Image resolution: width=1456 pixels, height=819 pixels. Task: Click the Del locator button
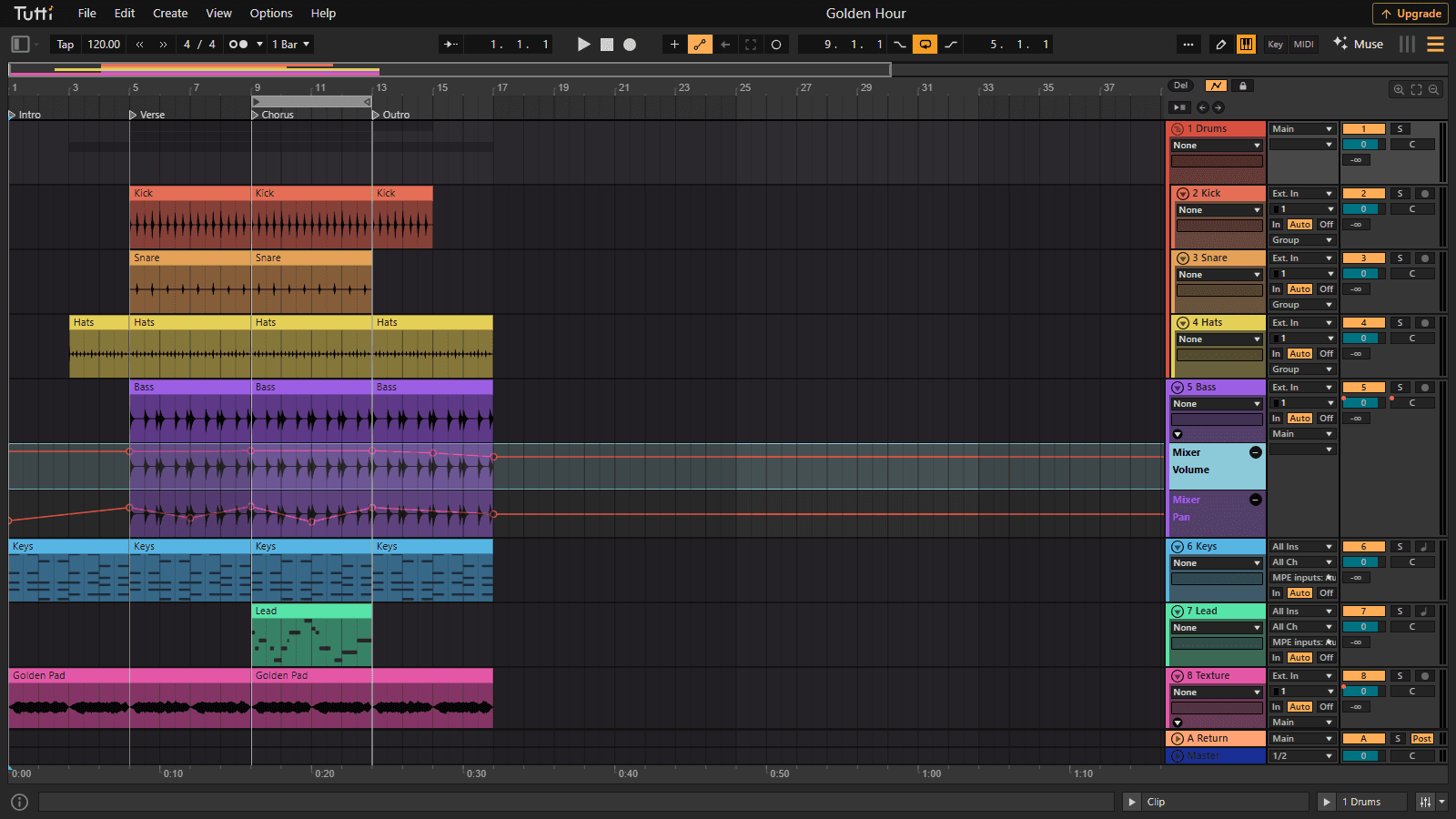(1180, 86)
